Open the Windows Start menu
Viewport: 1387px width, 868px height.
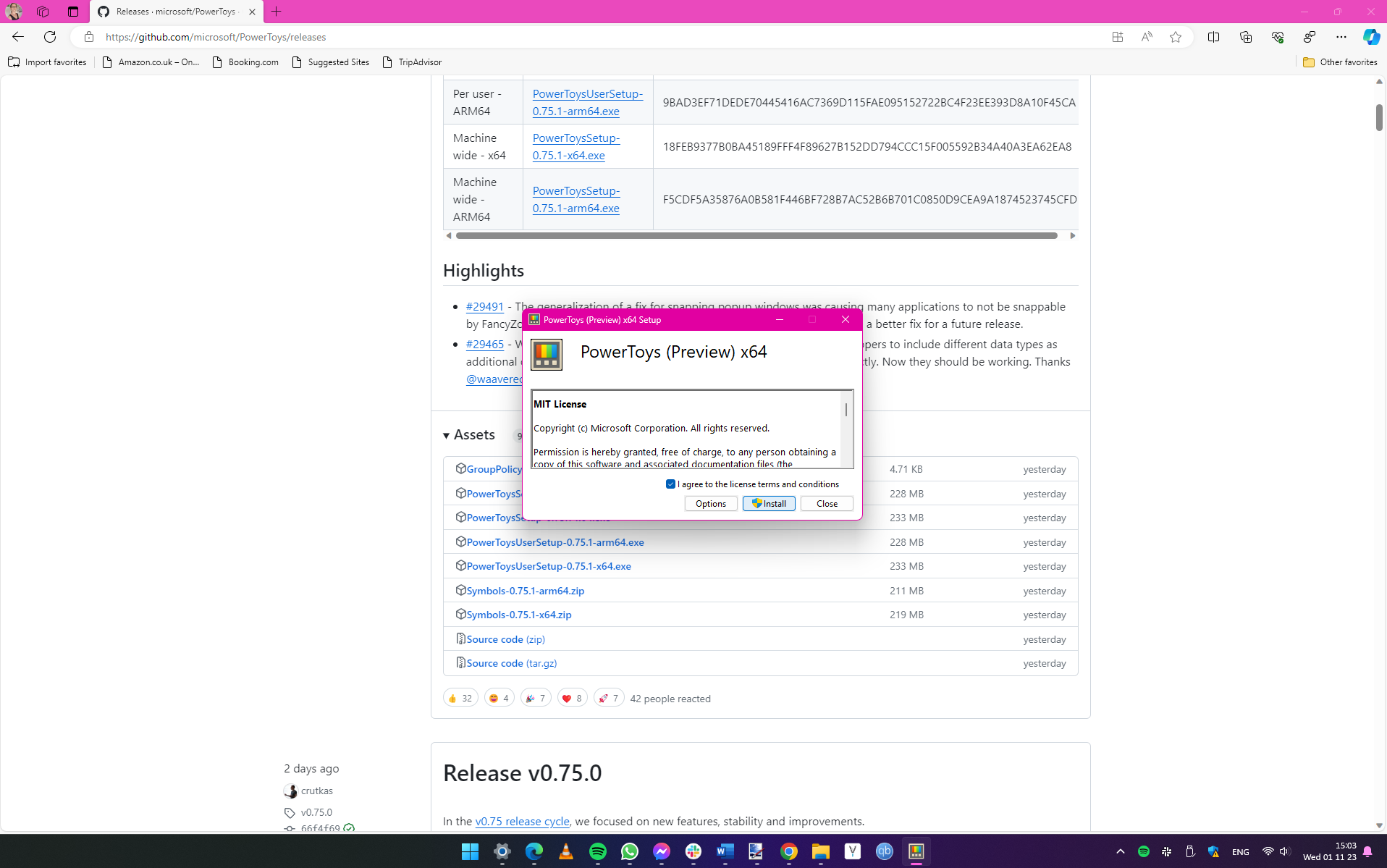click(x=471, y=851)
